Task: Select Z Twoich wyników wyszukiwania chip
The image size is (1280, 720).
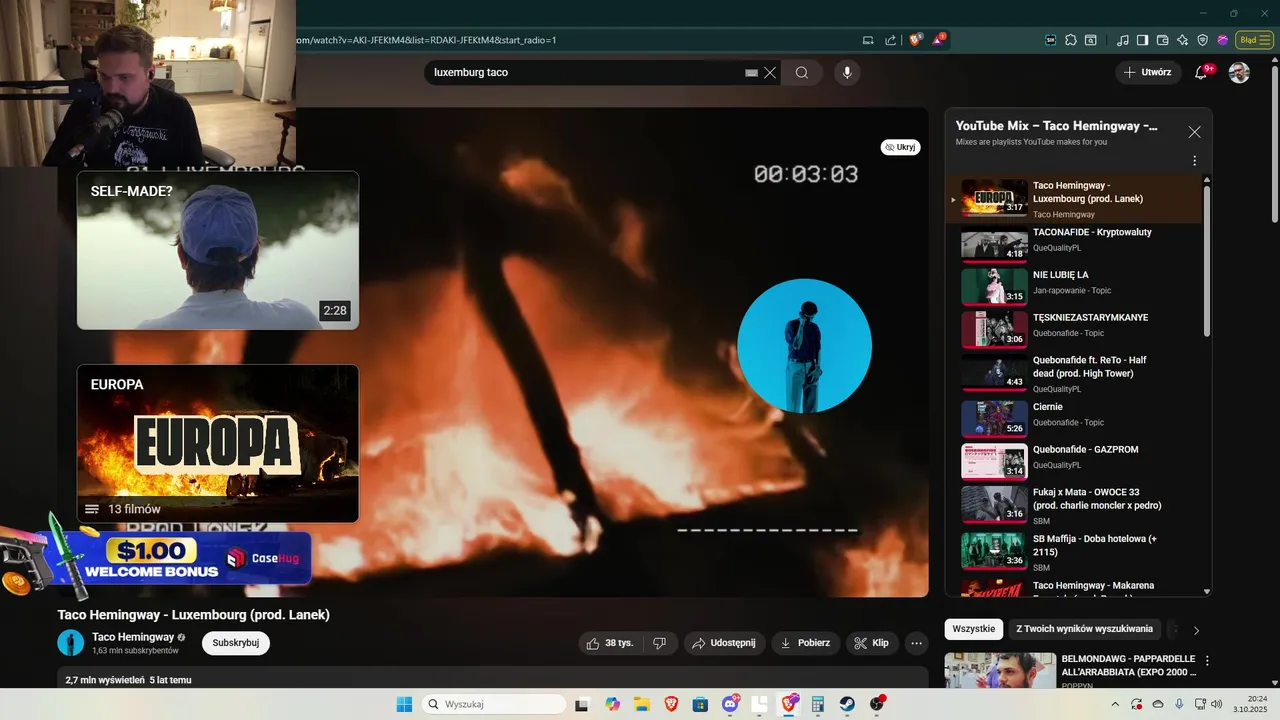Action: click(x=1085, y=629)
